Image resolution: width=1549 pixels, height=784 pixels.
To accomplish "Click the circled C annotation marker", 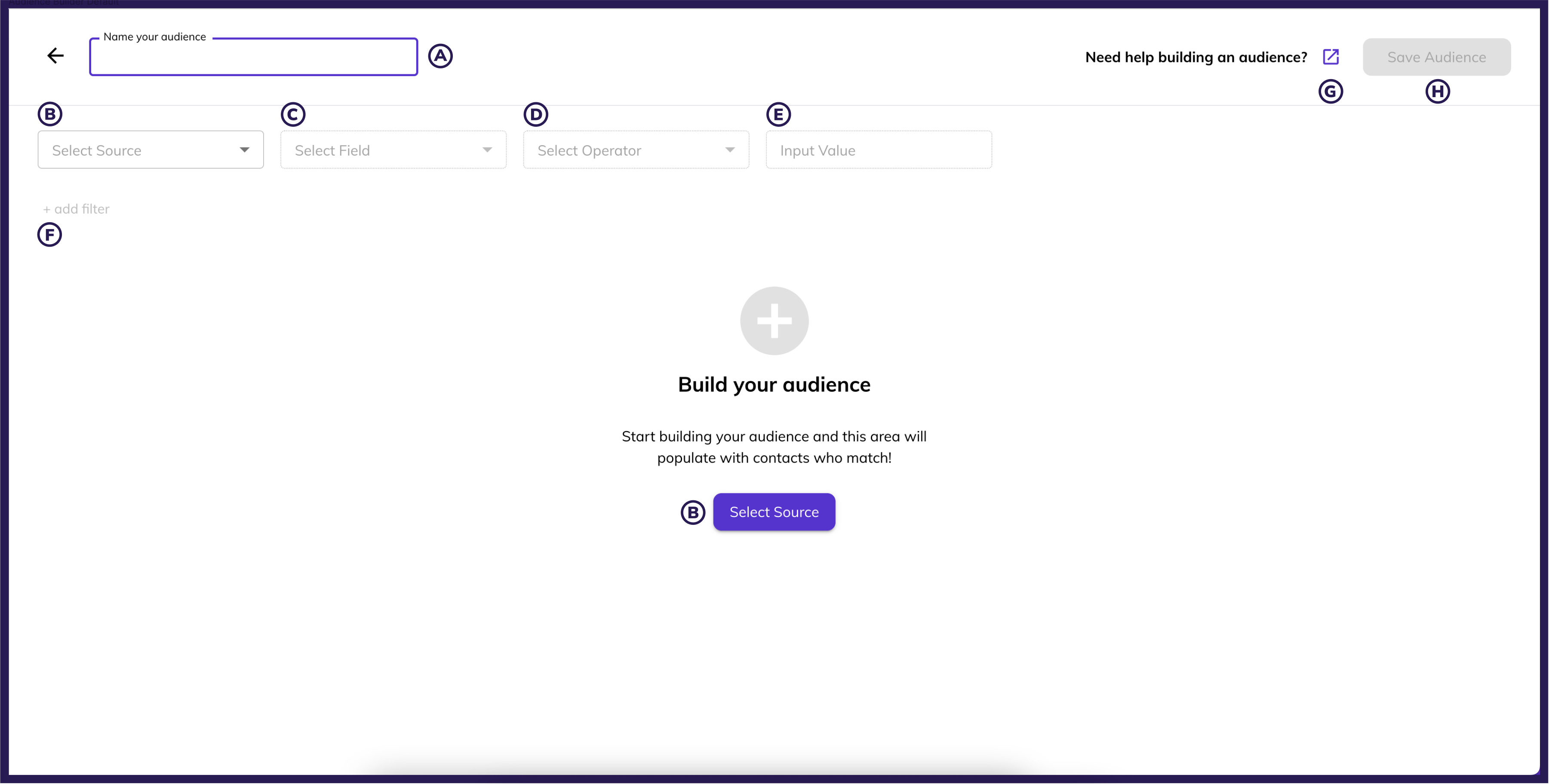I will pyautogui.click(x=293, y=114).
